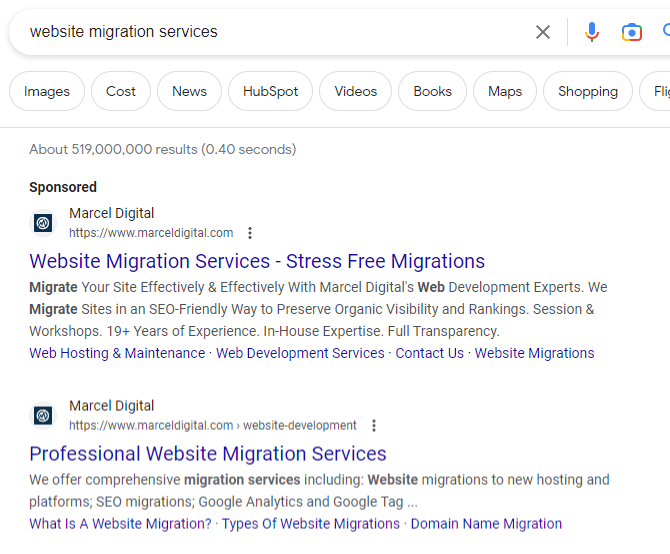Switch to the News tab

[x=189, y=91]
